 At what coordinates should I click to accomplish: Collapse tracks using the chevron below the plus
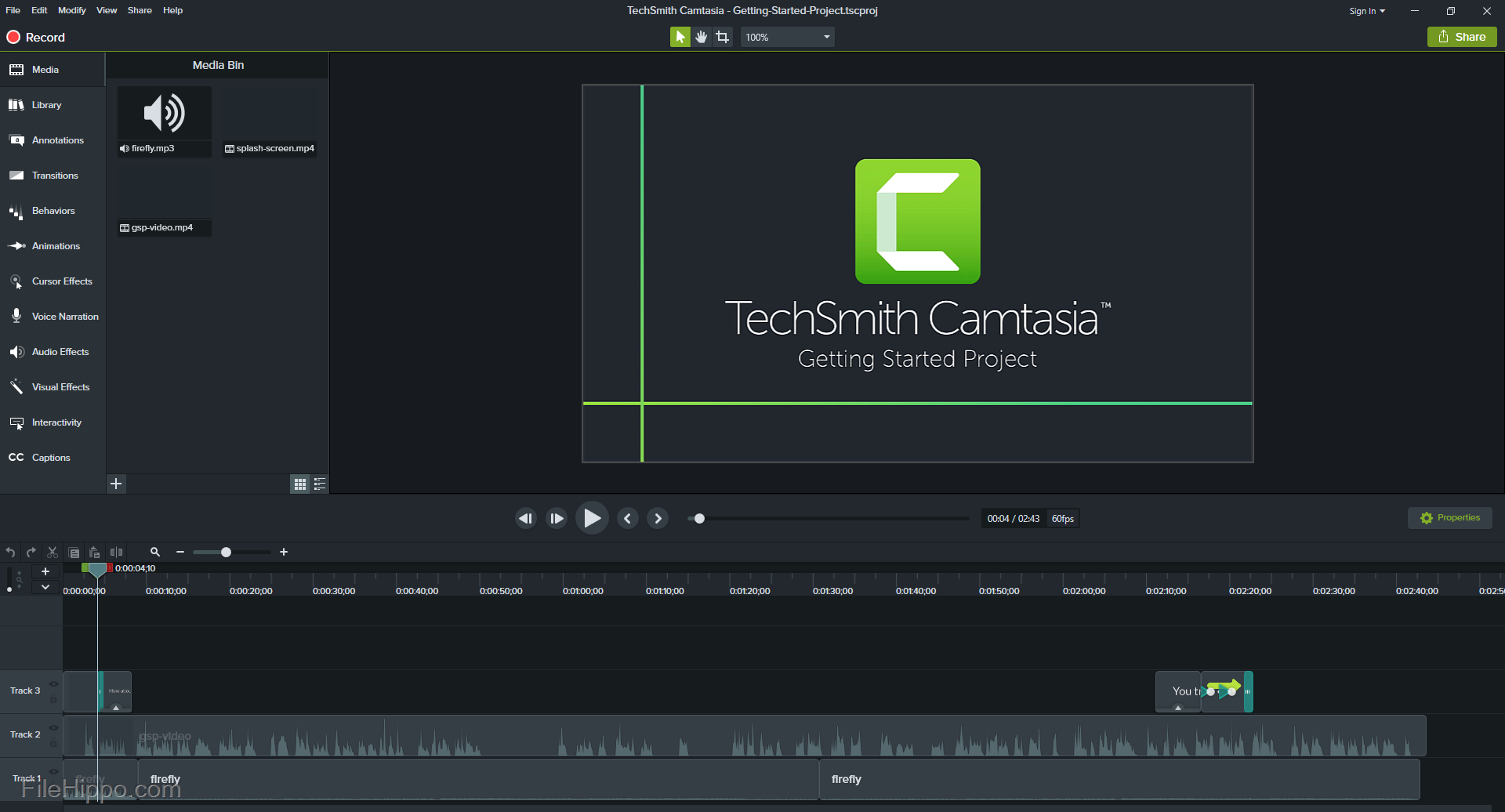45,587
